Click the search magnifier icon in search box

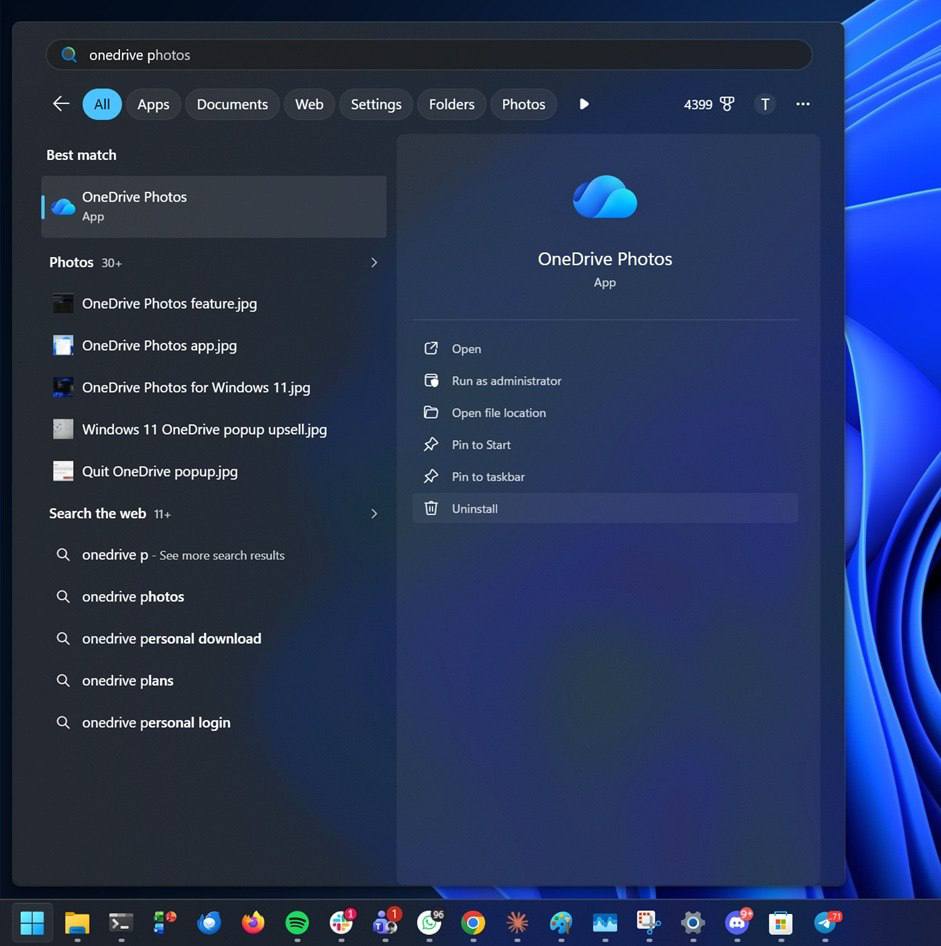(69, 55)
